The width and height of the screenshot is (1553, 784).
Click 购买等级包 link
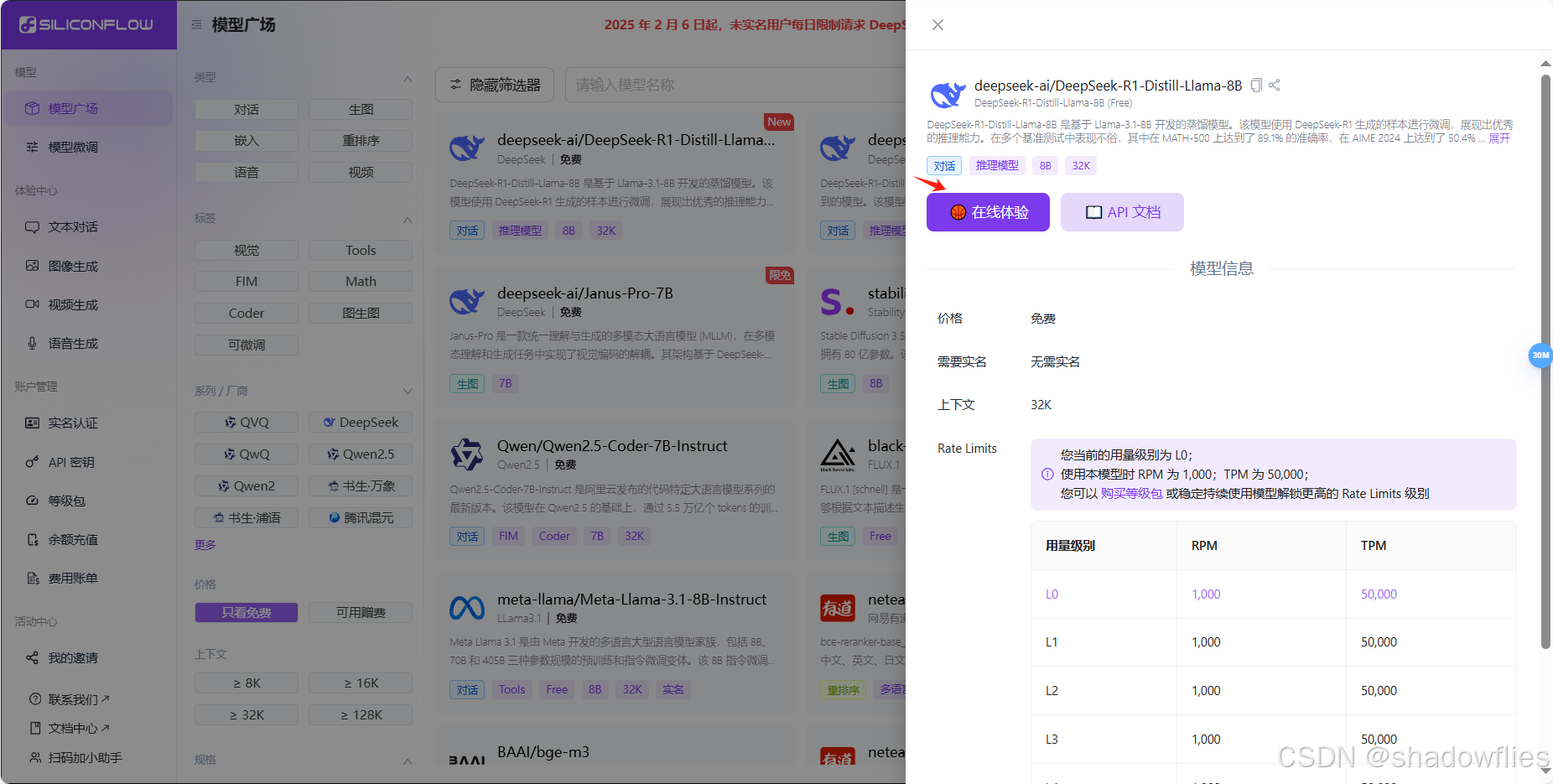coord(1131,493)
